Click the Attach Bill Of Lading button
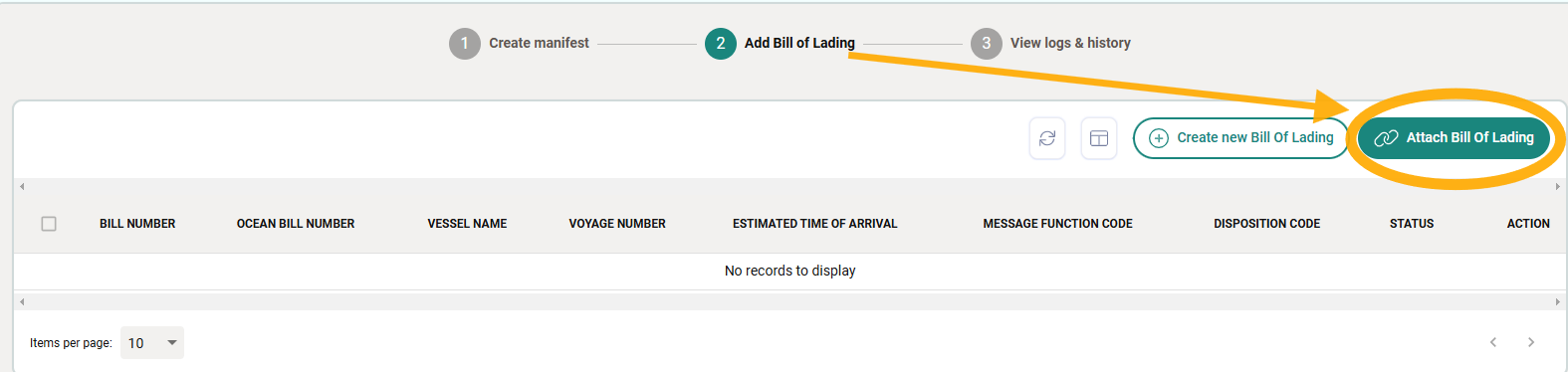 point(1455,138)
